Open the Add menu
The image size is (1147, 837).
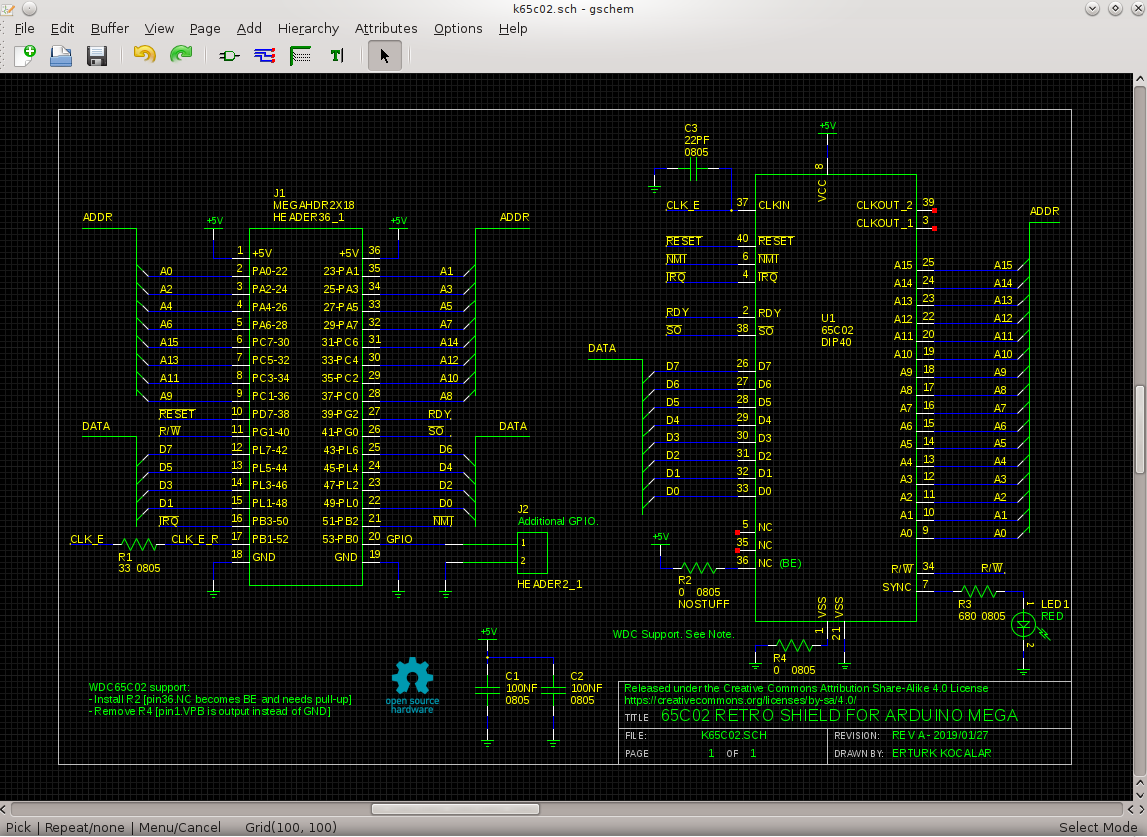tap(249, 29)
